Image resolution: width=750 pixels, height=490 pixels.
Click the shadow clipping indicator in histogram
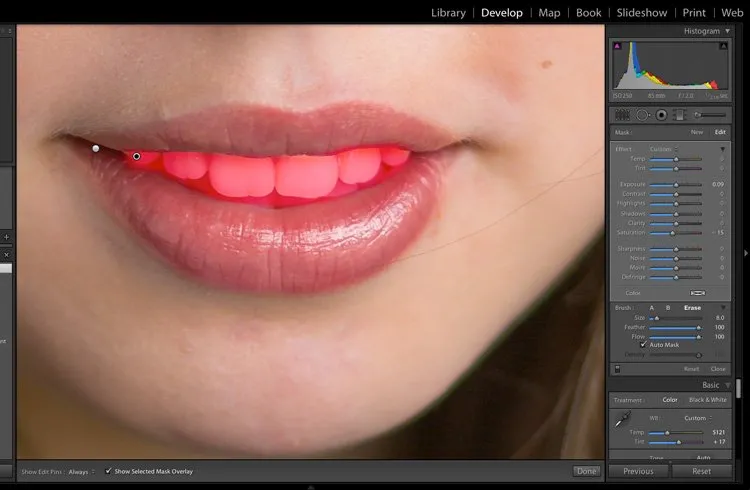617,46
